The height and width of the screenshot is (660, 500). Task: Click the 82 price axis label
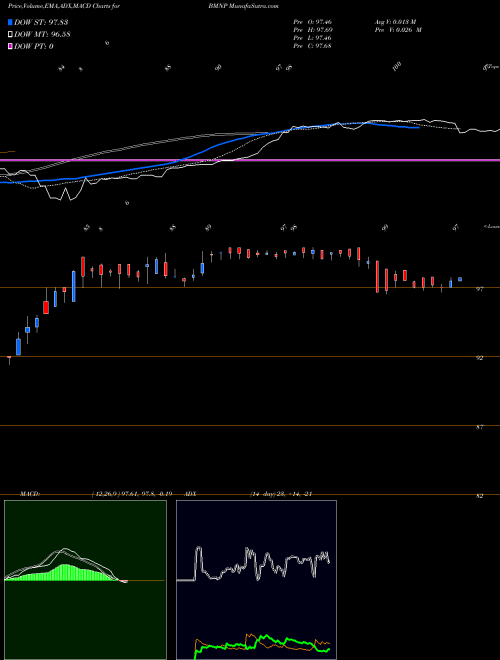(480, 496)
